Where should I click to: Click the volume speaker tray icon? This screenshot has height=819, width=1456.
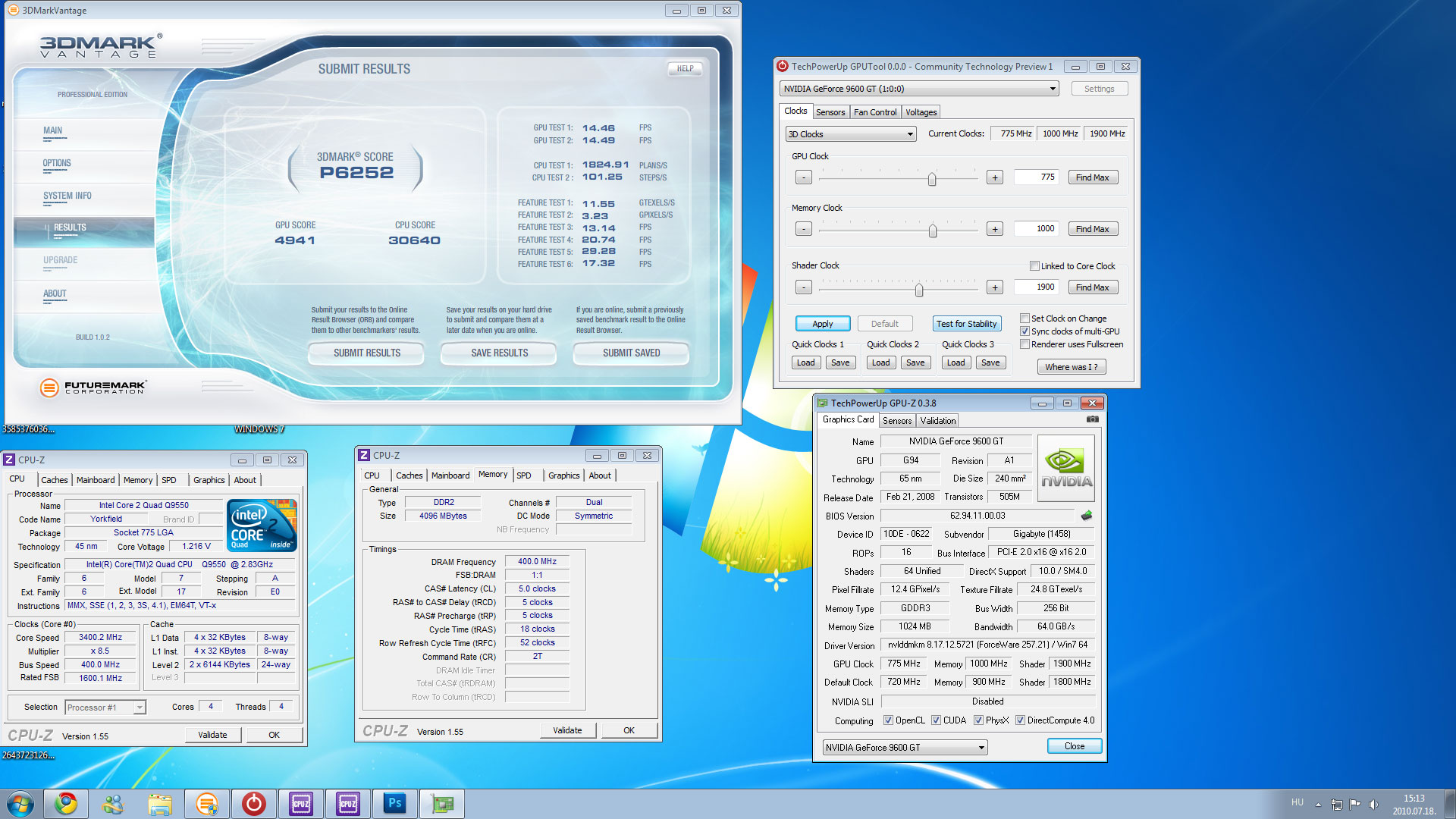point(1373,804)
